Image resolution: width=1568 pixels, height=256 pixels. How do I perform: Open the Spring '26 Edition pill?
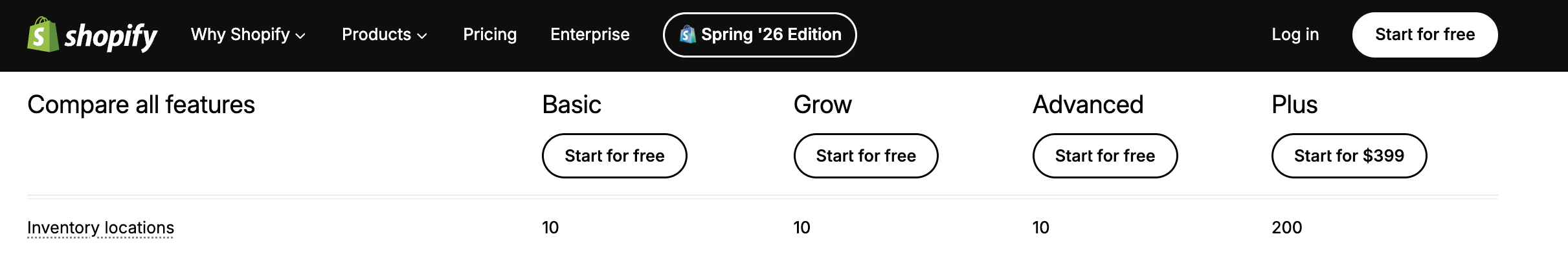point(760,35)
